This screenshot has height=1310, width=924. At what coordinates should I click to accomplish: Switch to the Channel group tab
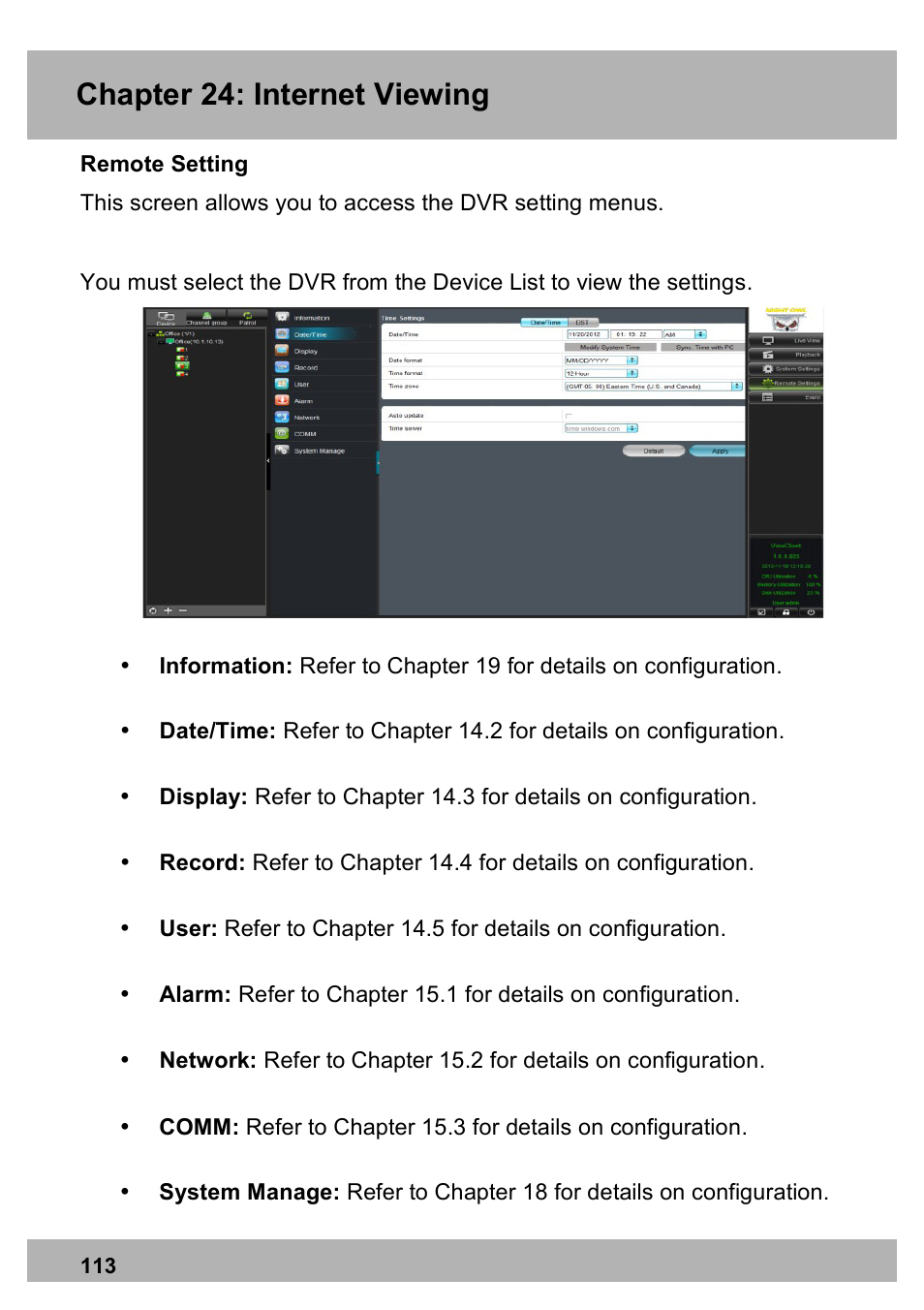(x=206, y=318)
